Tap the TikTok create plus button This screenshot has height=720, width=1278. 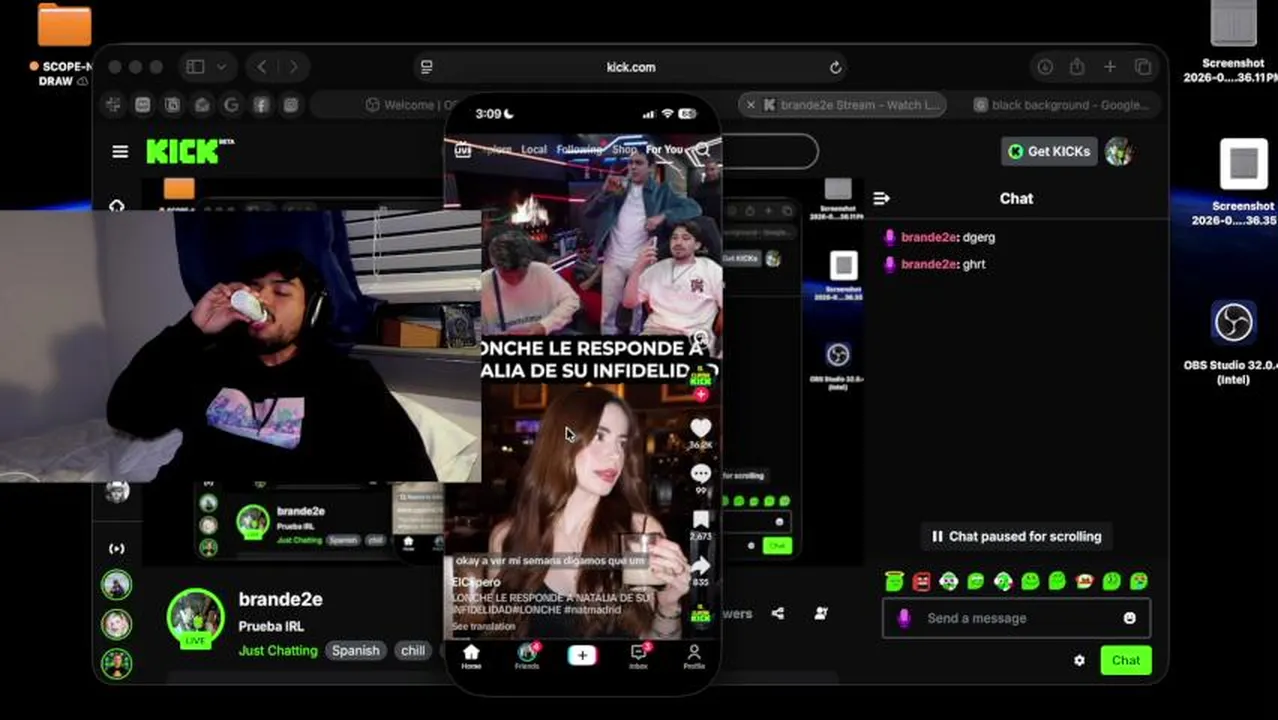coord(582,655)
